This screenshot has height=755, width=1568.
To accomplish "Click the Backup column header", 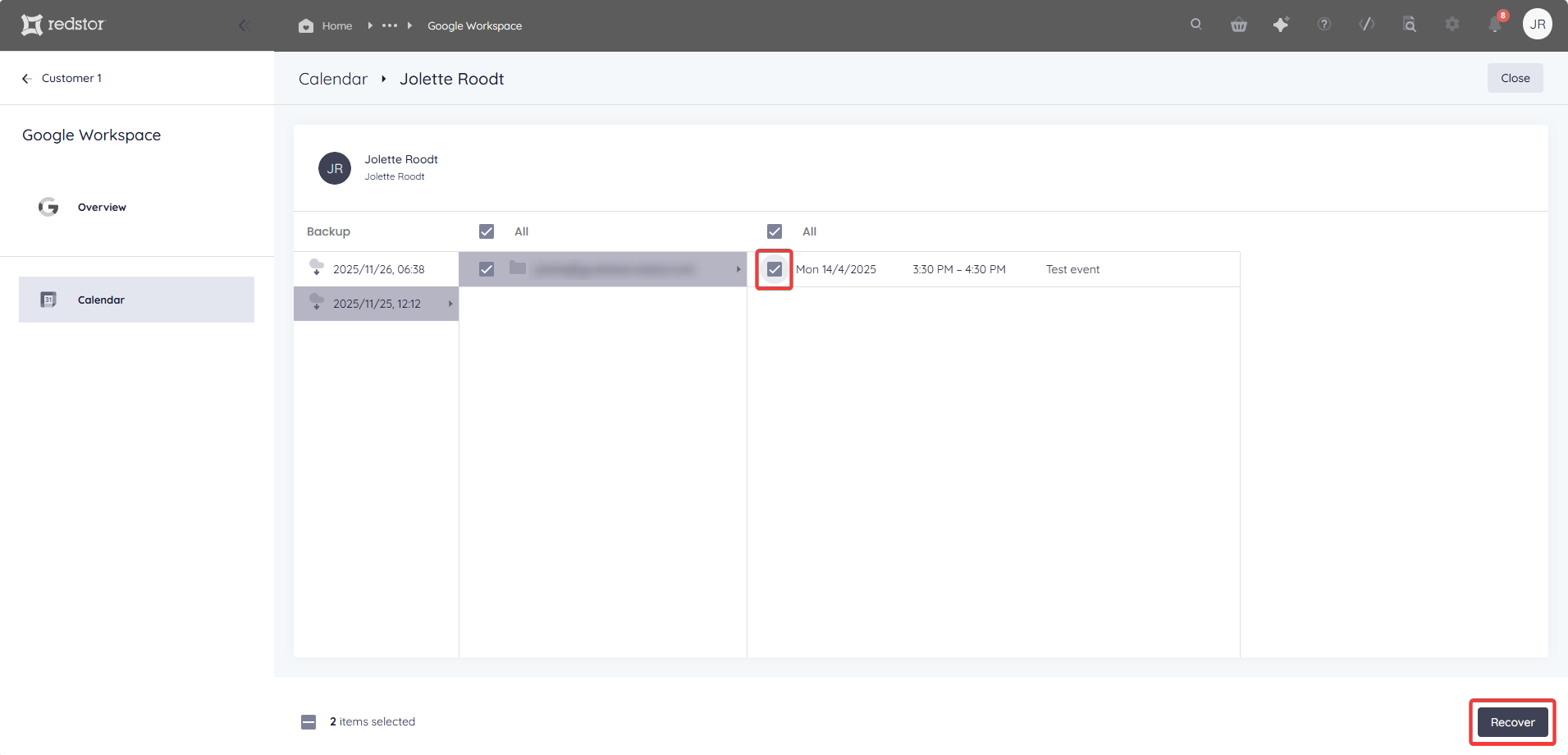I will point(328,231).
